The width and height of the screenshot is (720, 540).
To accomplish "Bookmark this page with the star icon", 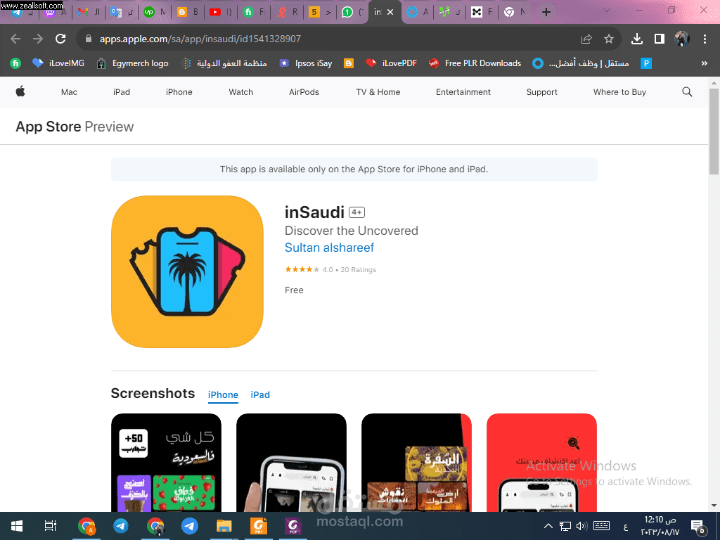I will 609,39.
